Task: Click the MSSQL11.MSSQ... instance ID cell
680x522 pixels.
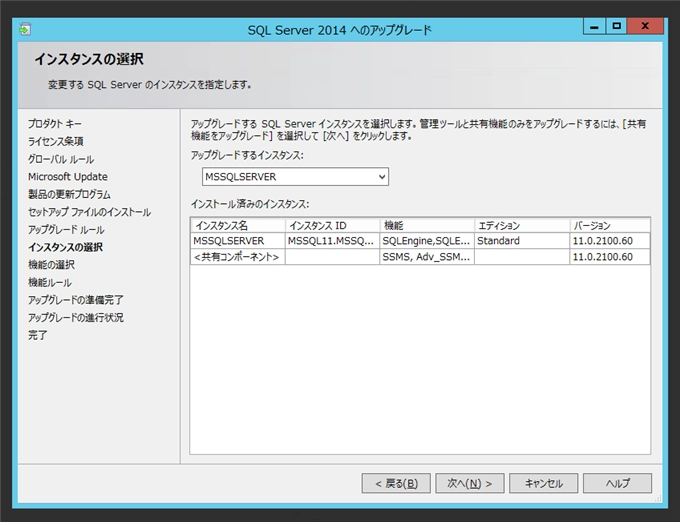Action: coord(332,241)
